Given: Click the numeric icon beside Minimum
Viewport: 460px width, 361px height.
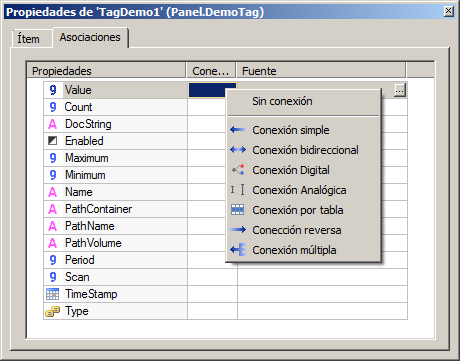Looking at the screenshot, I should click(x=53, y=175).
